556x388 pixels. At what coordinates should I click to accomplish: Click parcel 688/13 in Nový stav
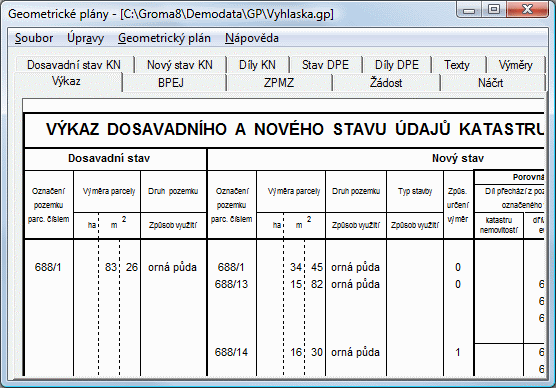(x=231, y=284)
